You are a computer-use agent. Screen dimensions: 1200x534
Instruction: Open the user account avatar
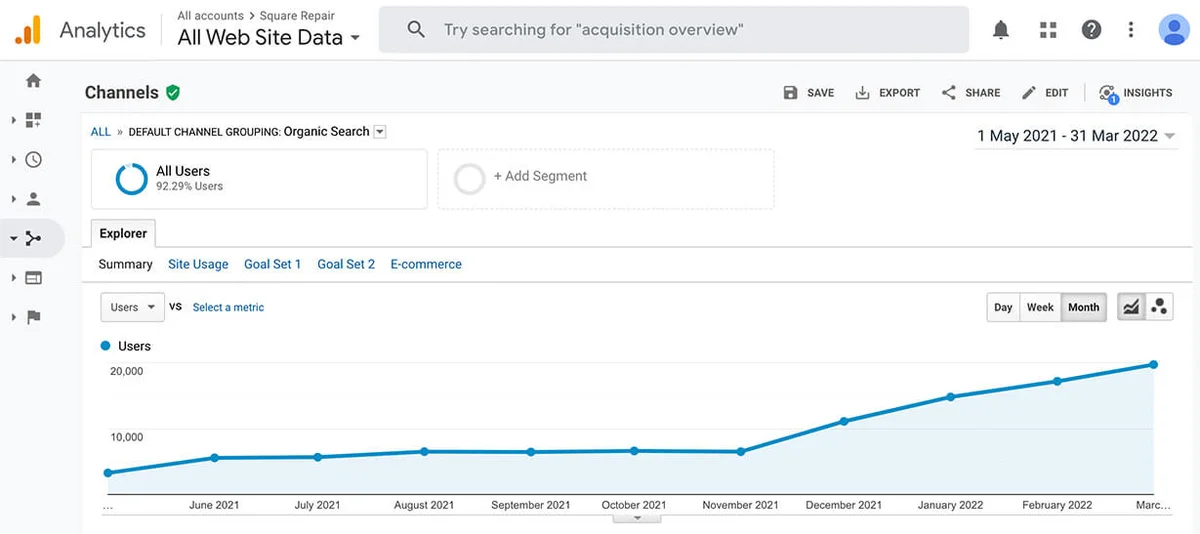point(1173,30)
